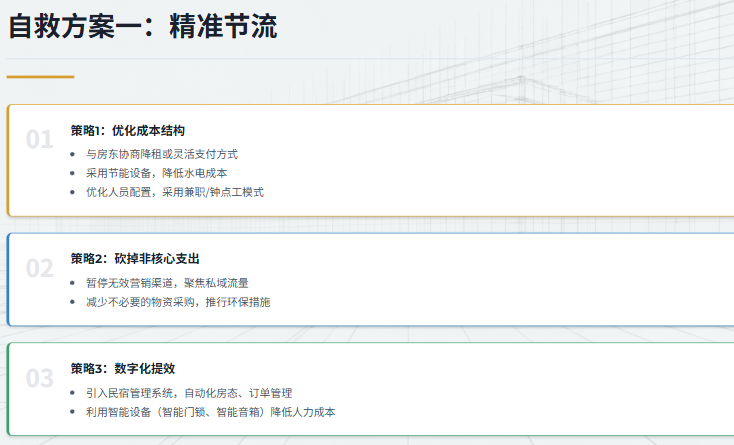Click the bullet 暂停无效营销渠道，聚焦私域流量
Screen dimensions: 734x445
click(166, 283)
